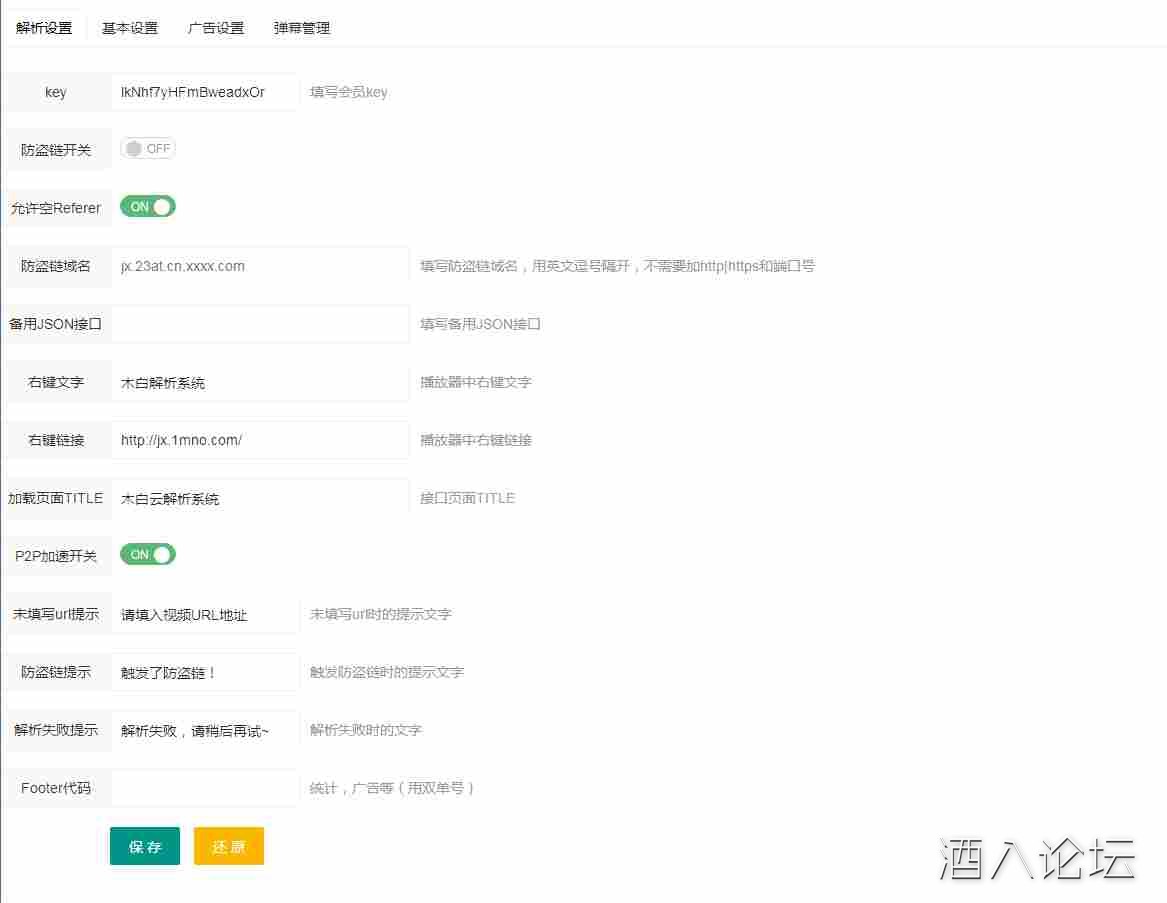This screenshot has width=1167, height=903.
Task: Disable the P2P加速开关 toggle
Action: tap(148, 555)
